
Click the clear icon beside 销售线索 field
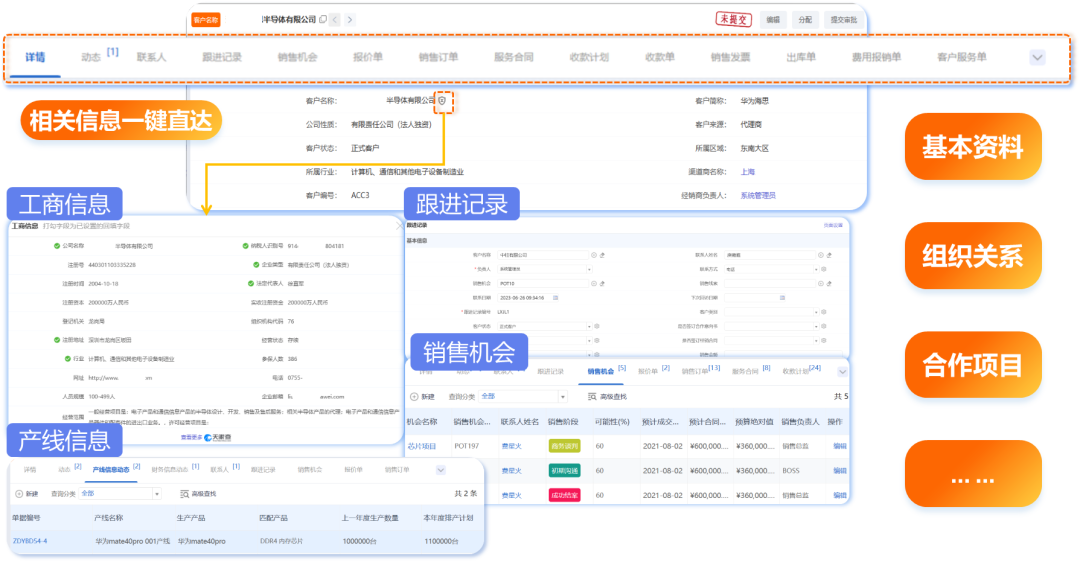pyautogui.click(x=829, y=283)
